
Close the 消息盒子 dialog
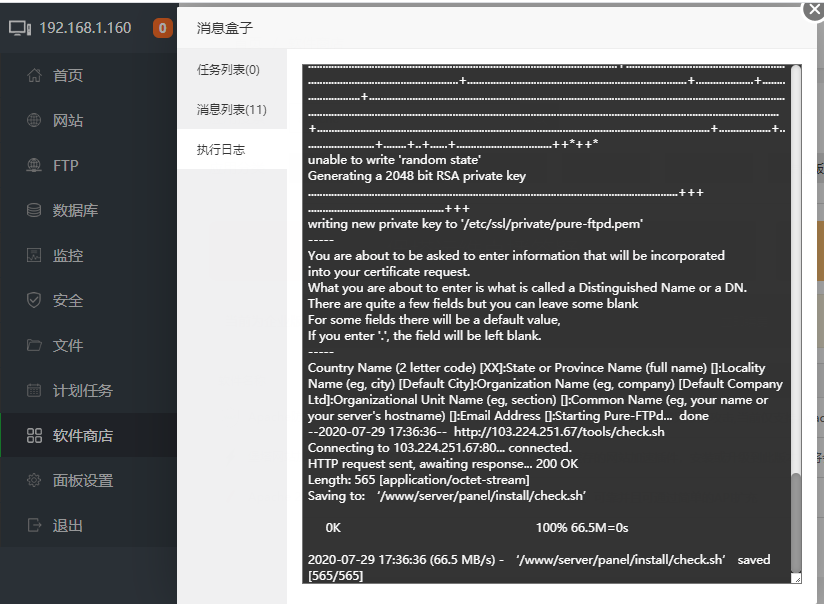pos(814,11)
